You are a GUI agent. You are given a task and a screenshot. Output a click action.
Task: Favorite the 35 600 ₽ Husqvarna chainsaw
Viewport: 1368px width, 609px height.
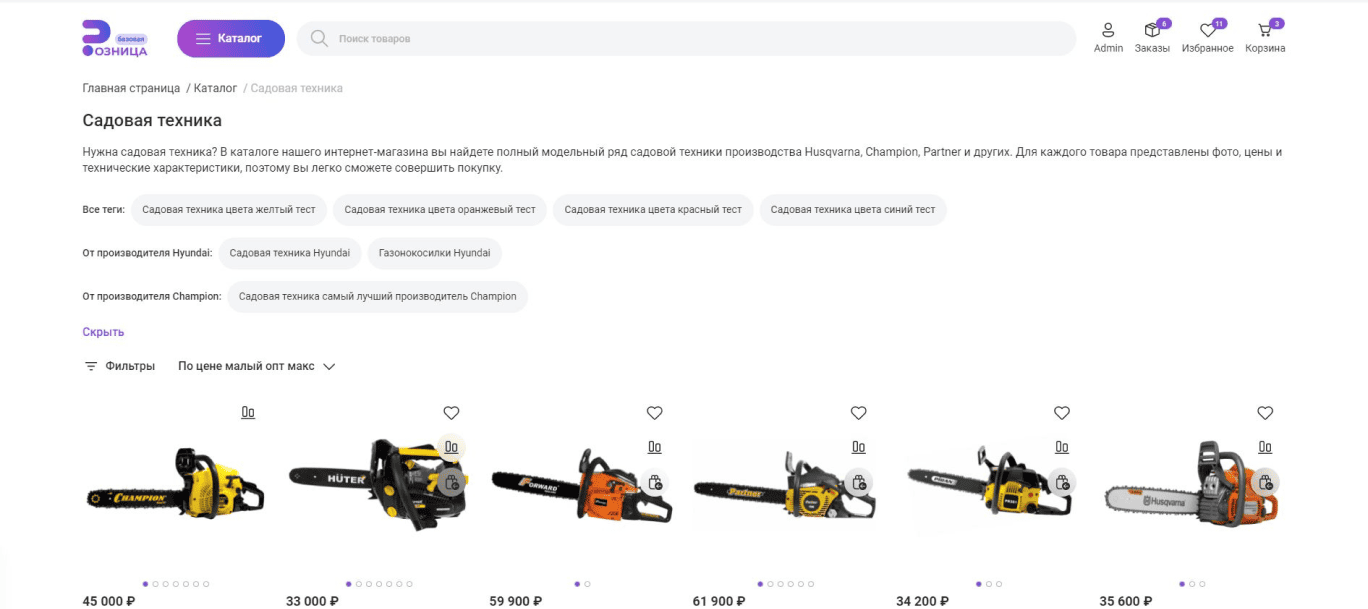tap(1265, 413)
